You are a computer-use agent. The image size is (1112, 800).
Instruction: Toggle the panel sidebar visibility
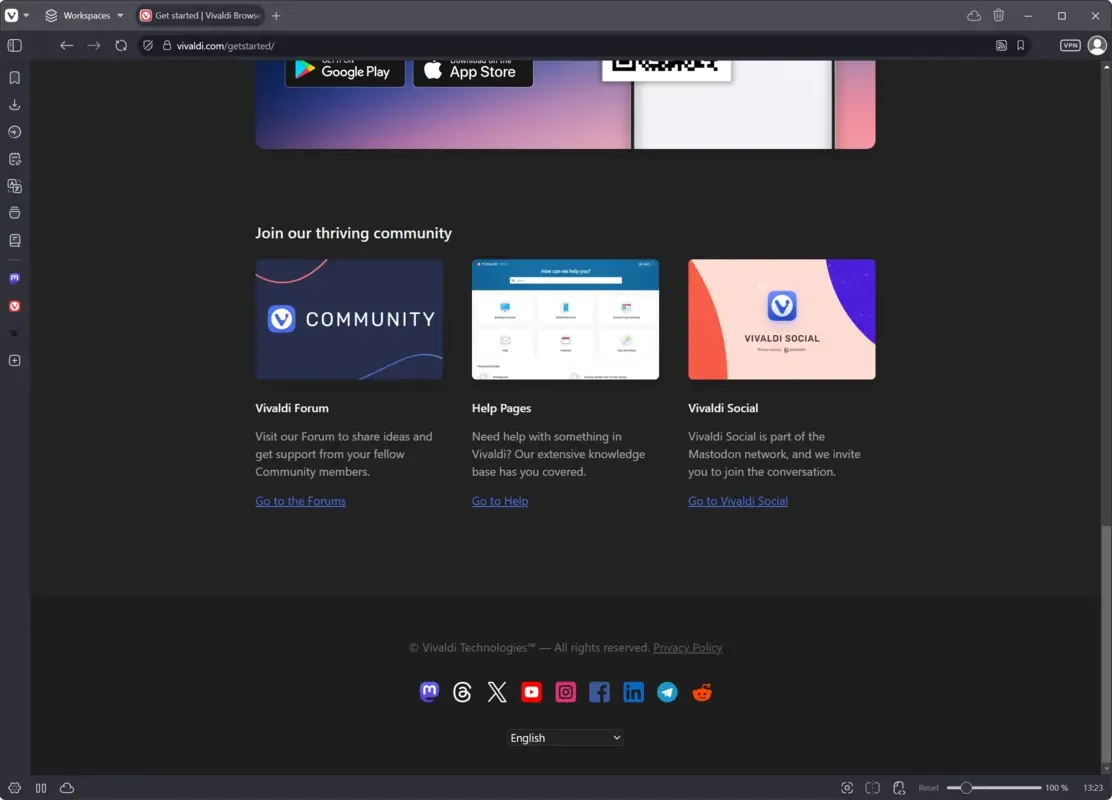[14, 45]
